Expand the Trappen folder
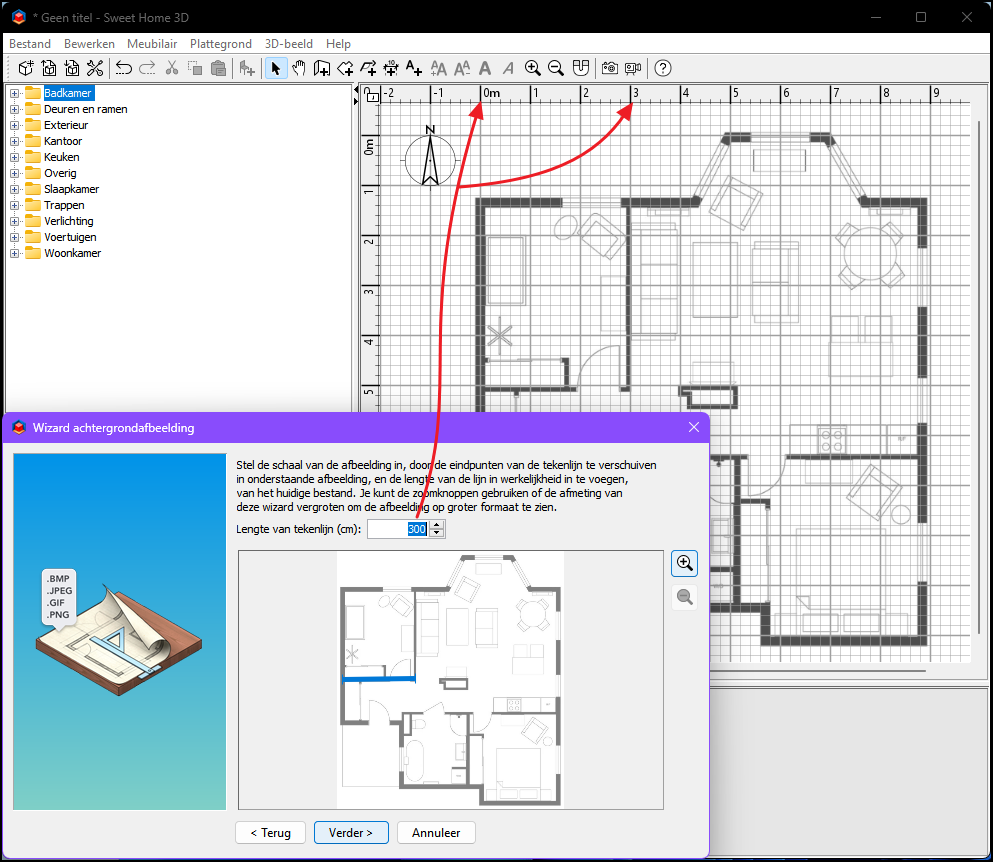 [15, 205]
